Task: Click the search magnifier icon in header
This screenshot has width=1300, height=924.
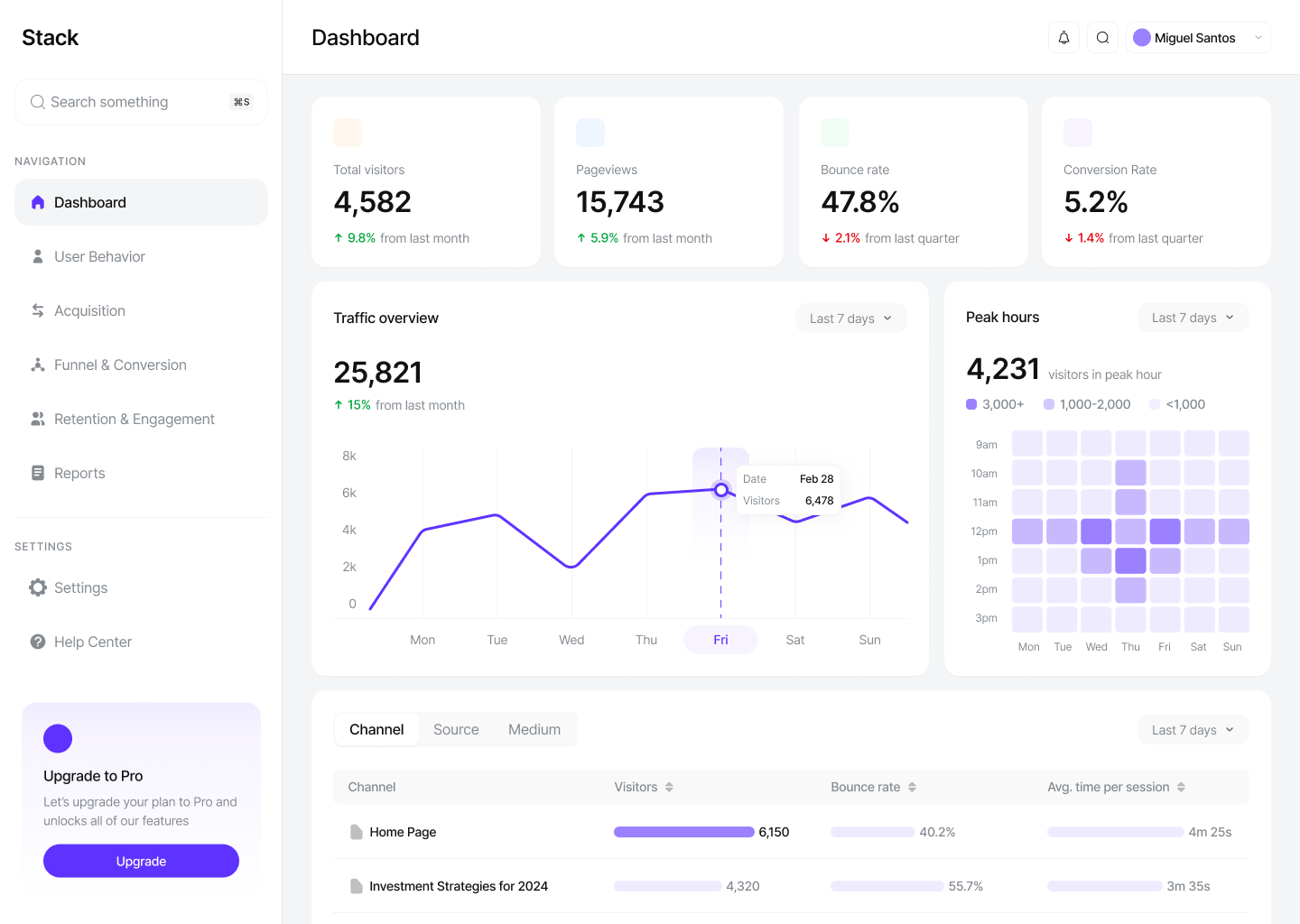Action: click(1102, 38)
